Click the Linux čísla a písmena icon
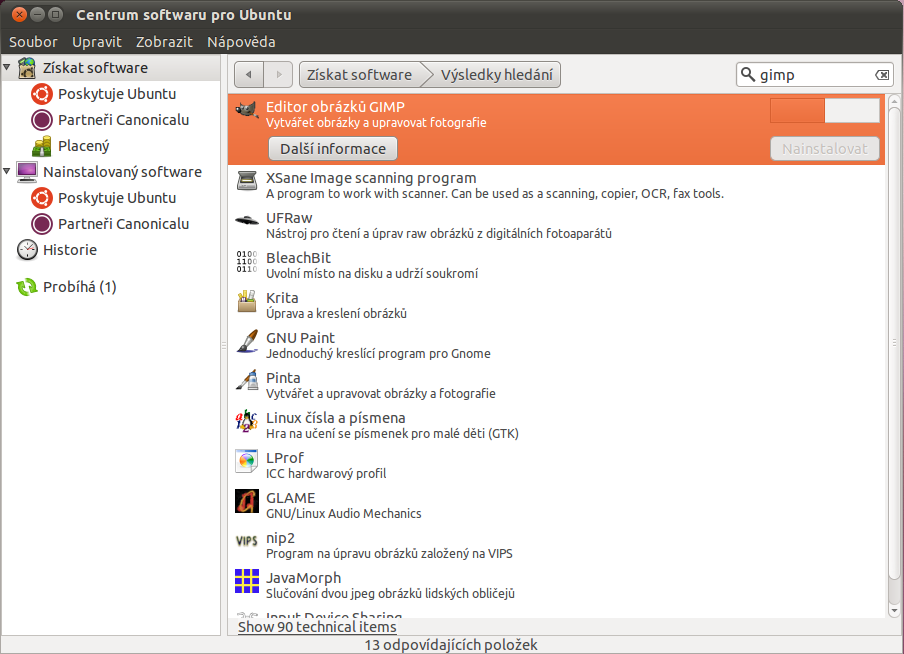904x654 pixels. 247,421
